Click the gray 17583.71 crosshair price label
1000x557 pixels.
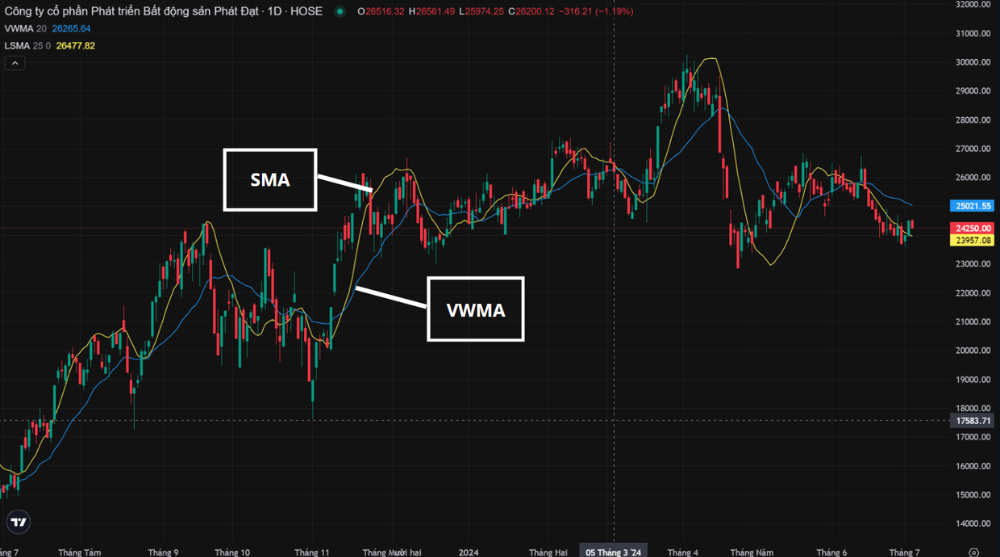972,421
